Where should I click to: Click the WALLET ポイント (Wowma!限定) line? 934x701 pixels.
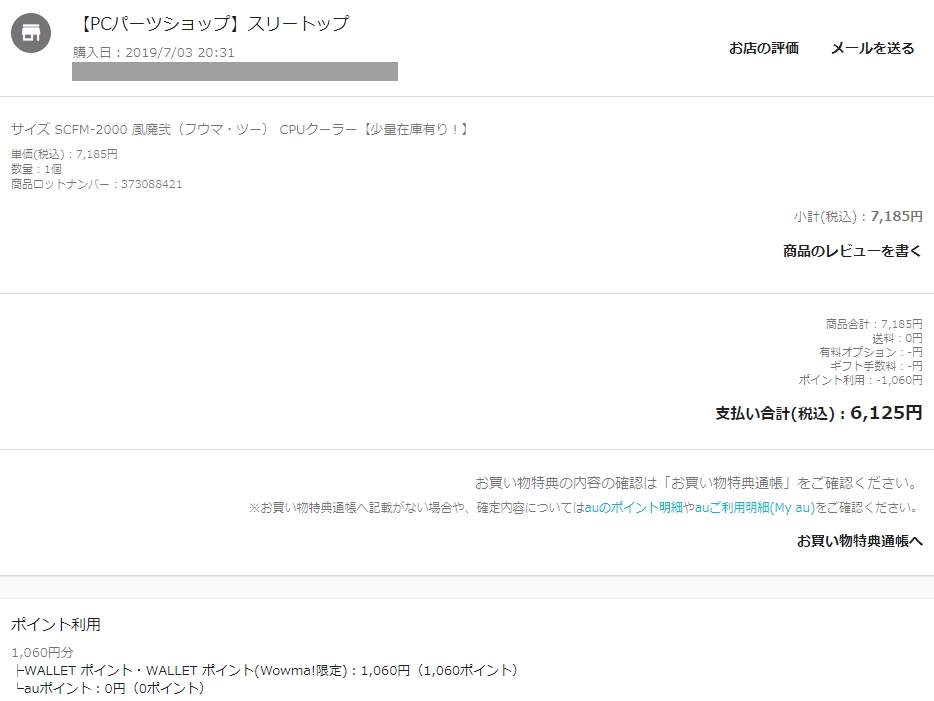(265, 671)
